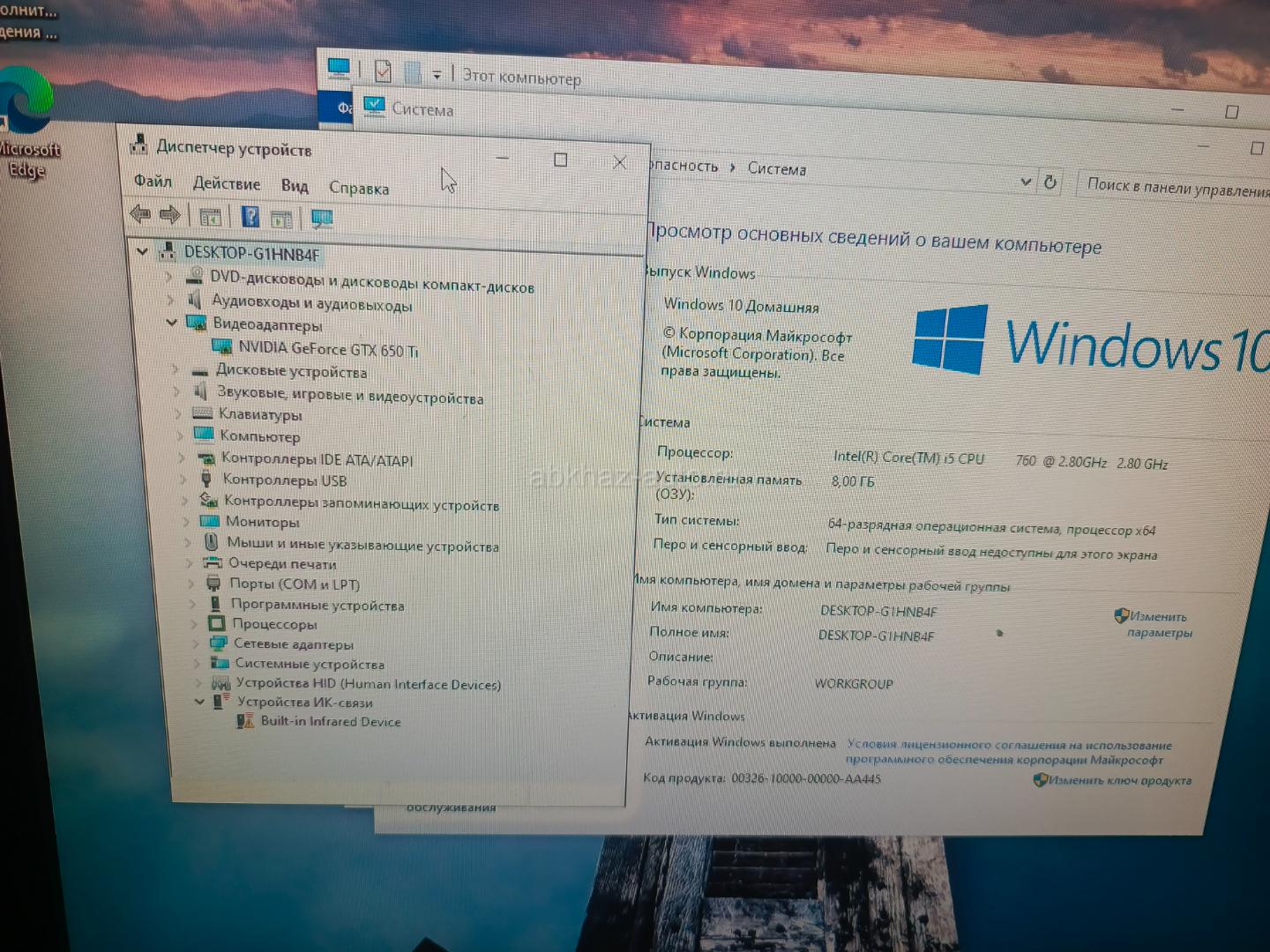Screen dimensions: 1270x952
Task: Open Help via the blue question mark icon
Action: pyautogui.click(x=250, y=217)
